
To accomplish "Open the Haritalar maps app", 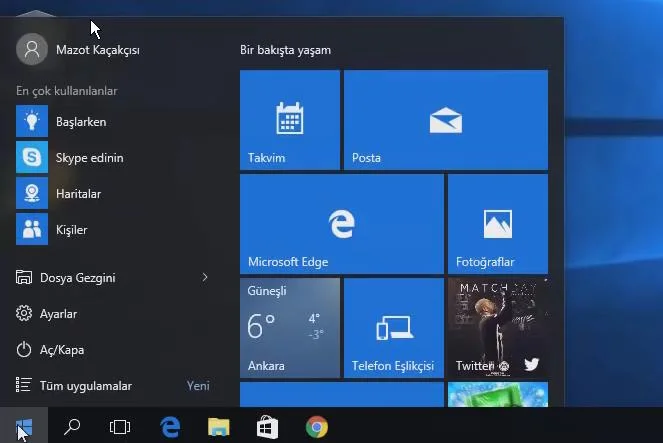I will coord(80,194).
